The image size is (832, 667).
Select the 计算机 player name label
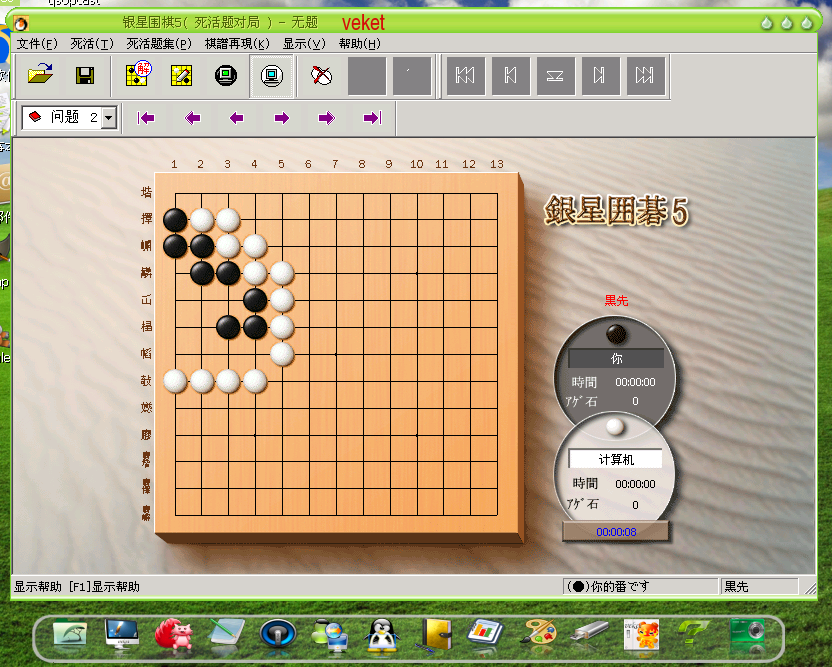click(616, 460)
